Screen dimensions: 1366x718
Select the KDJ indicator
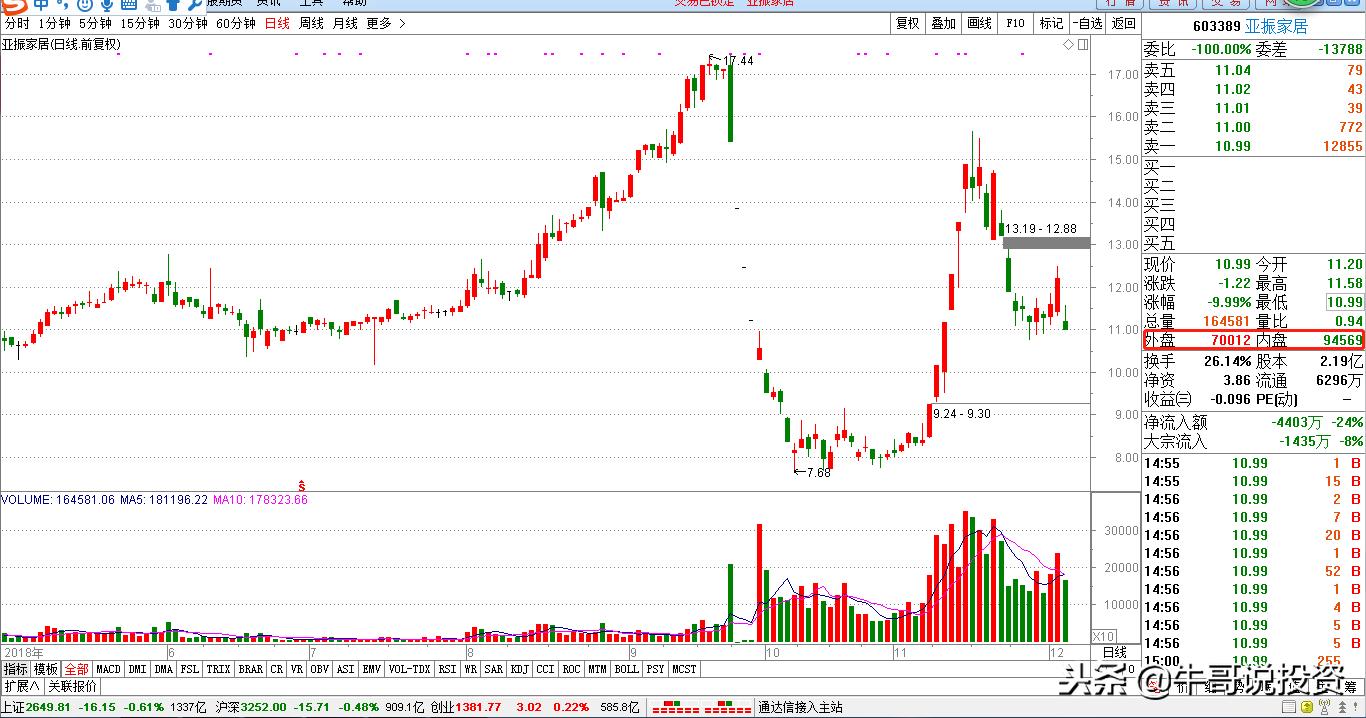click(519, 669)
